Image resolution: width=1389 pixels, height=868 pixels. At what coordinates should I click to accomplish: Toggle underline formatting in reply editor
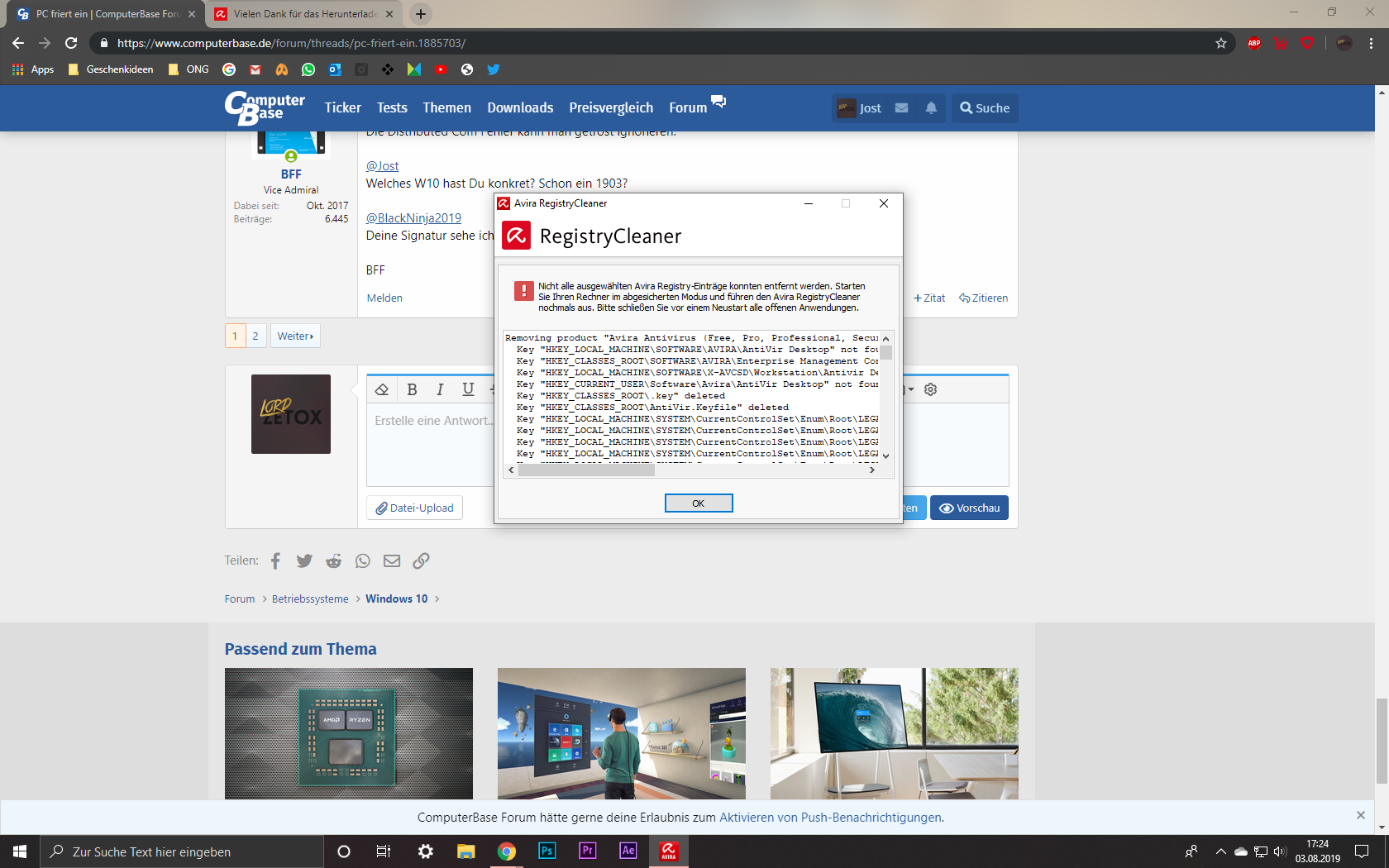tap(468, 389)
